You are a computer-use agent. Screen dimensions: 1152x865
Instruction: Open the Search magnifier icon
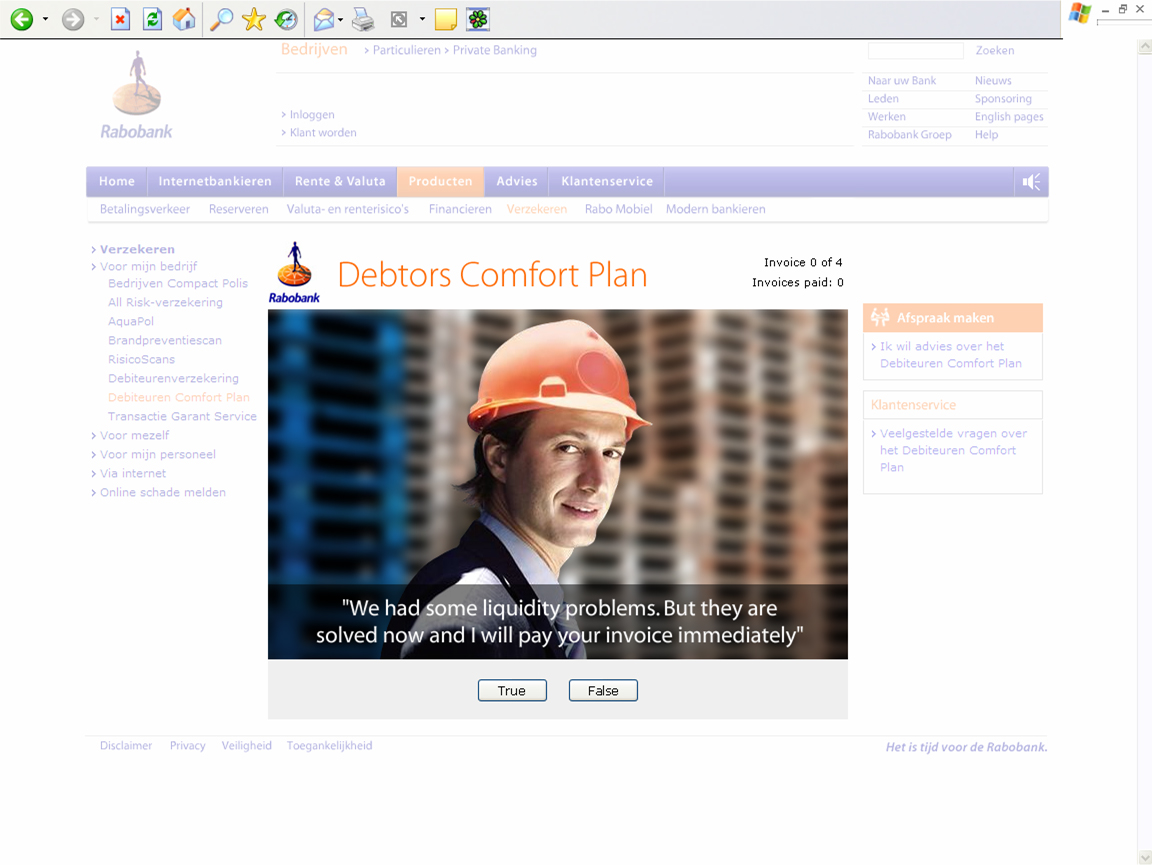pos(221,19)
